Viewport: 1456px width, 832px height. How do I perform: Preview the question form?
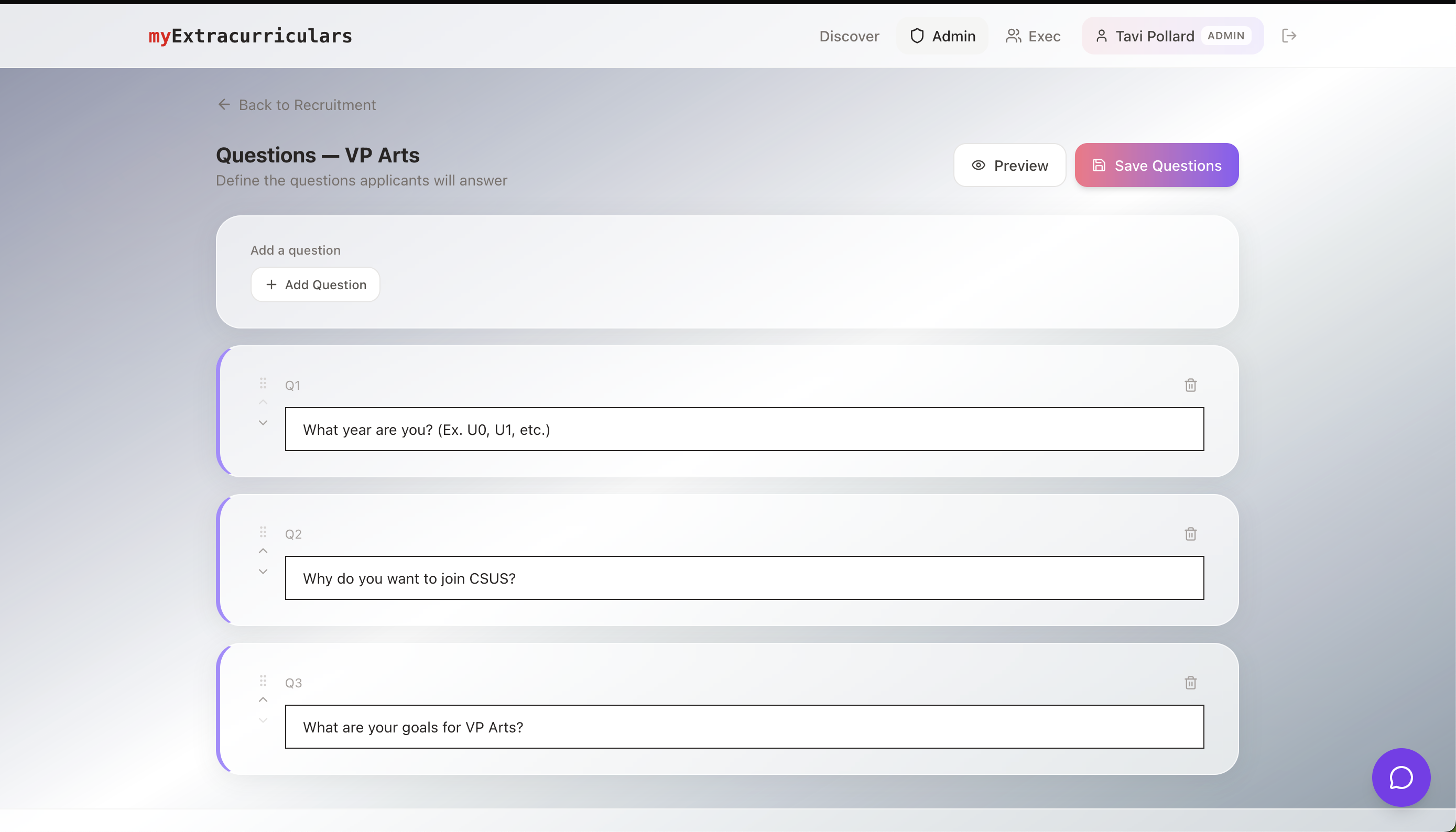[x=1009, y=165]
